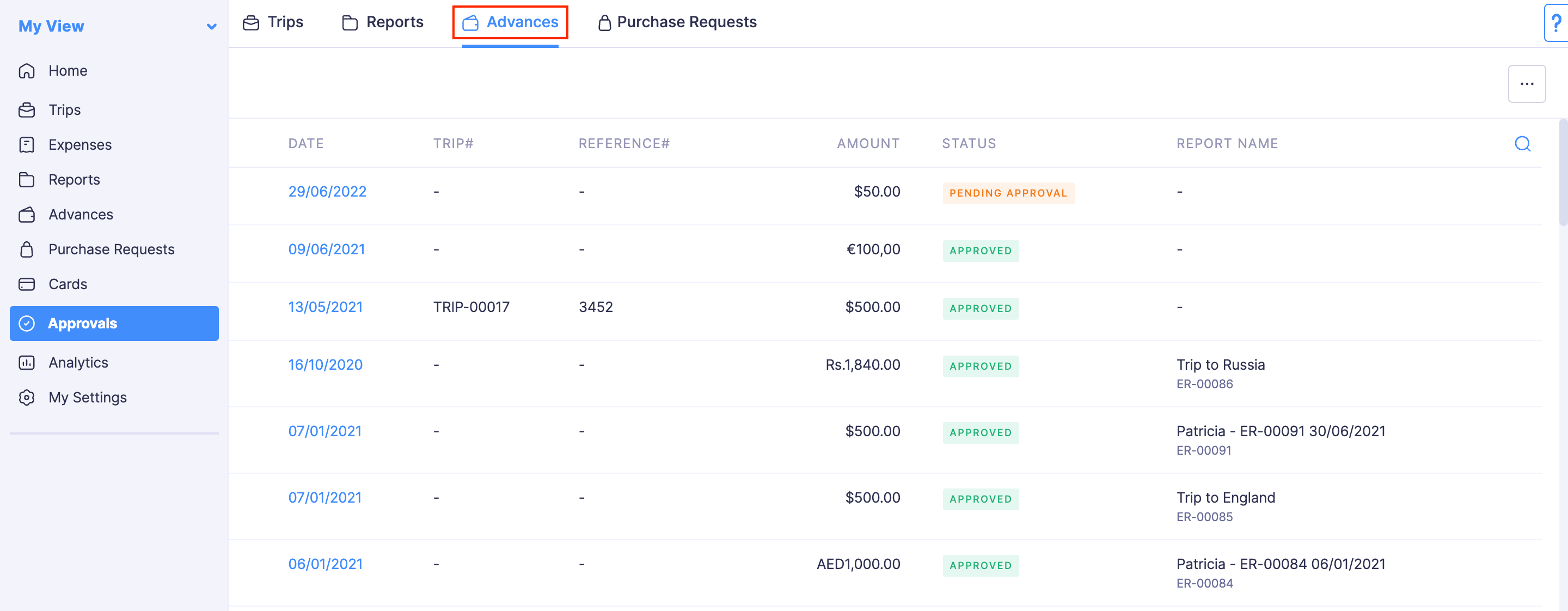The height and width of the screenshot is (611, 1568).
Task: Click the search magnifier icon in table header
Action: 1522,144
